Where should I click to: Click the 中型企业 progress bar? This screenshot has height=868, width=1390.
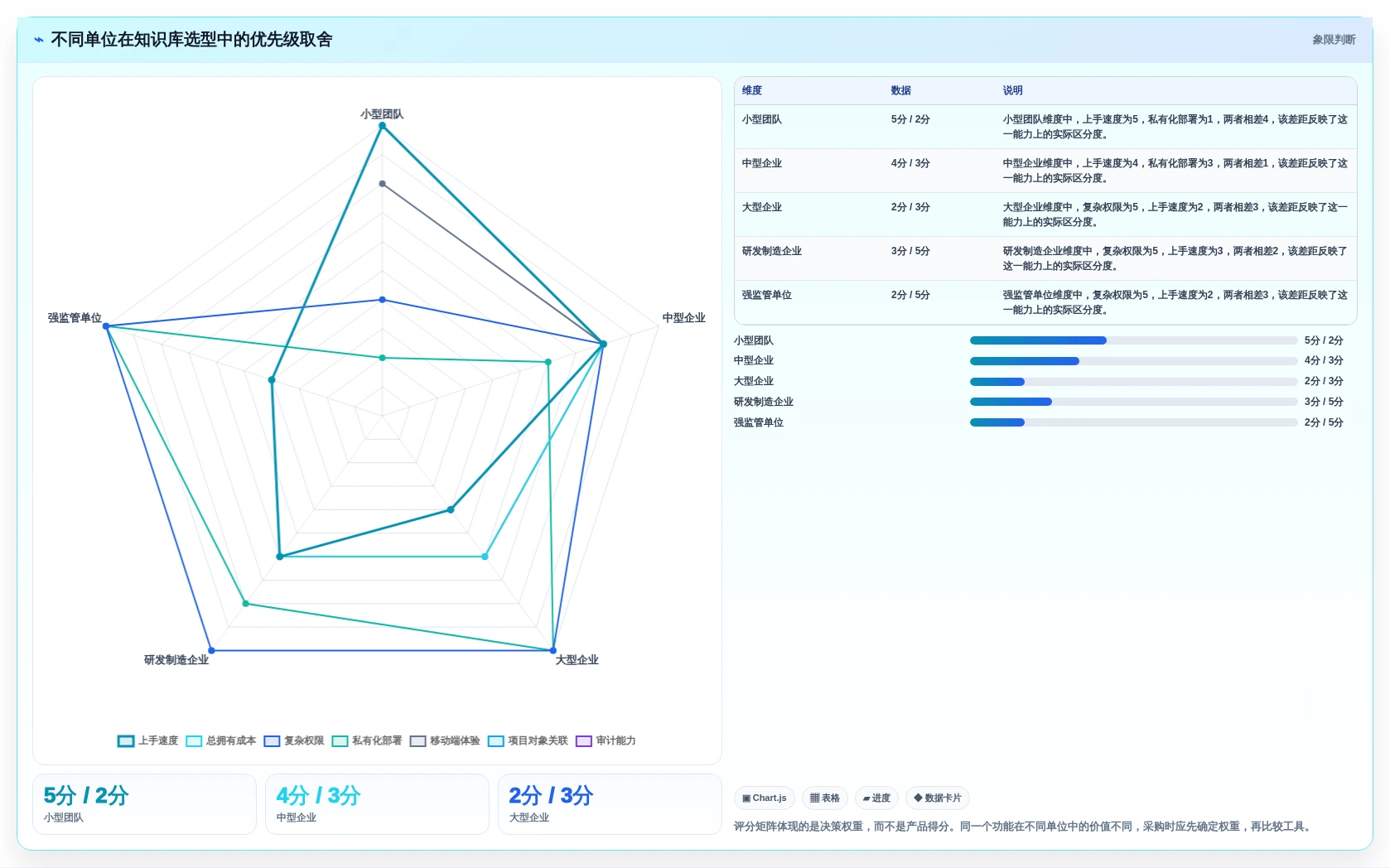(x=1133, y=361)
